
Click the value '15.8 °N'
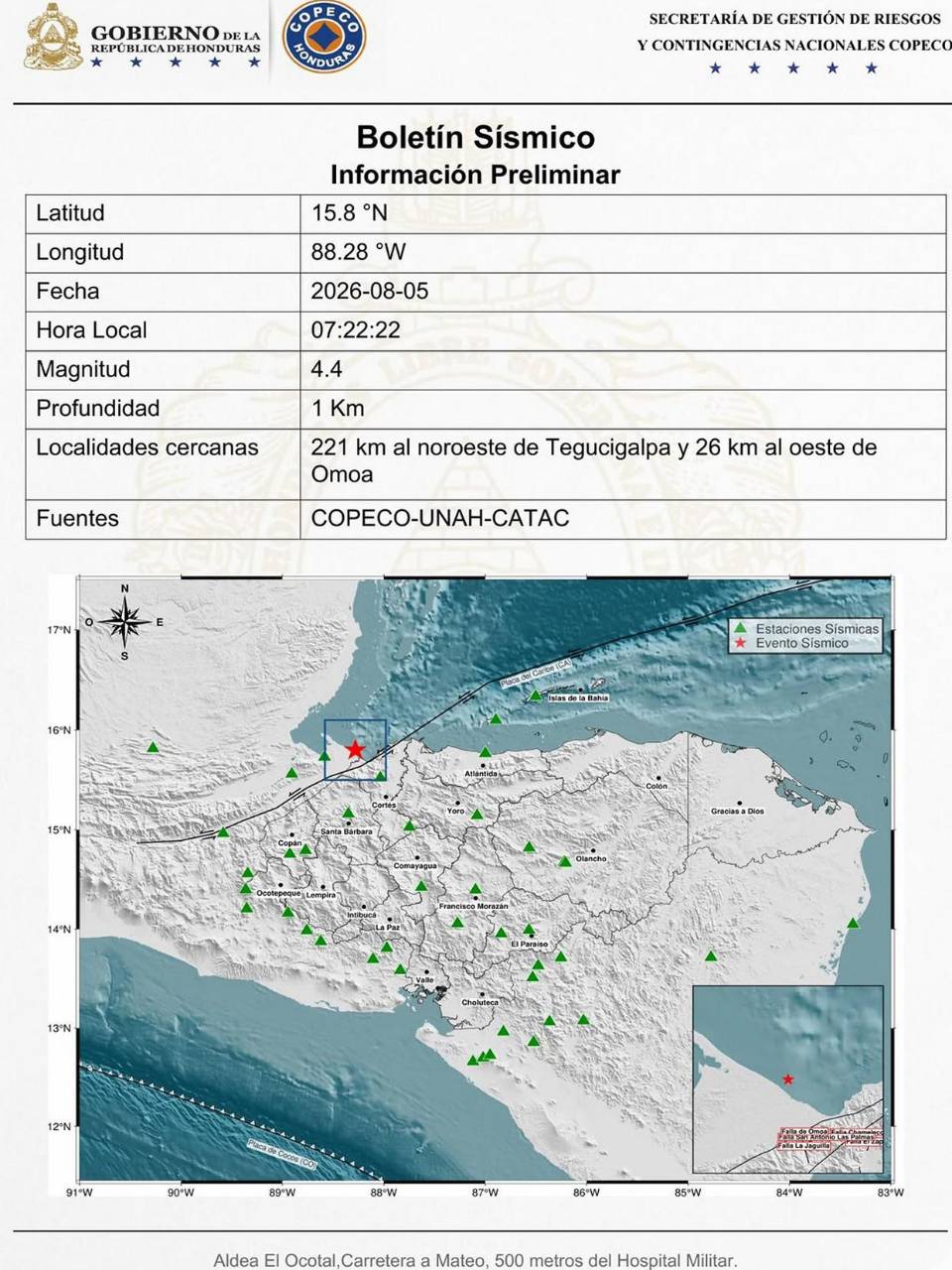point(349,213)
